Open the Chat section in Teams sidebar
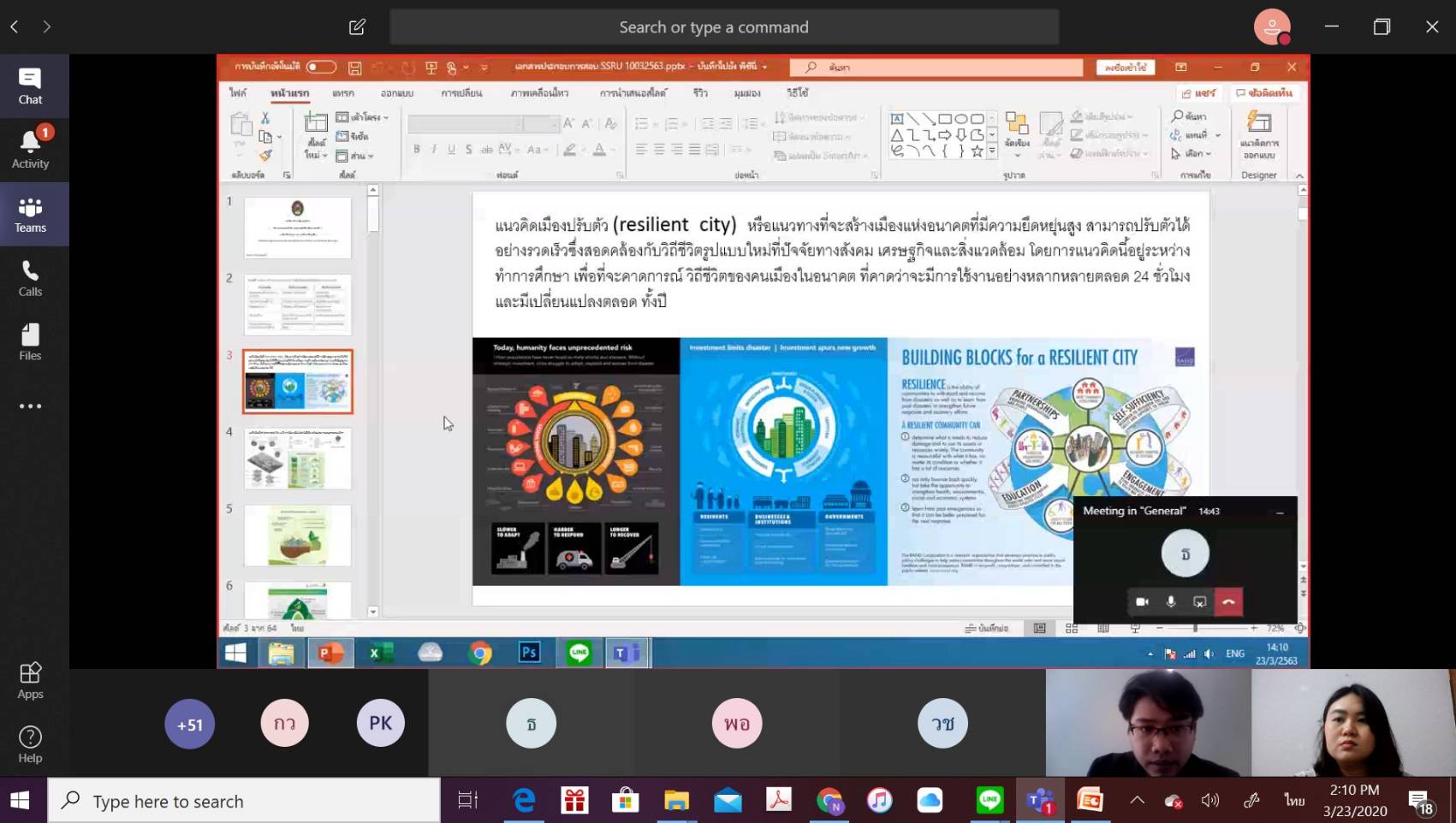This screenshot has height=823, width=1456. tap(30, 86)
